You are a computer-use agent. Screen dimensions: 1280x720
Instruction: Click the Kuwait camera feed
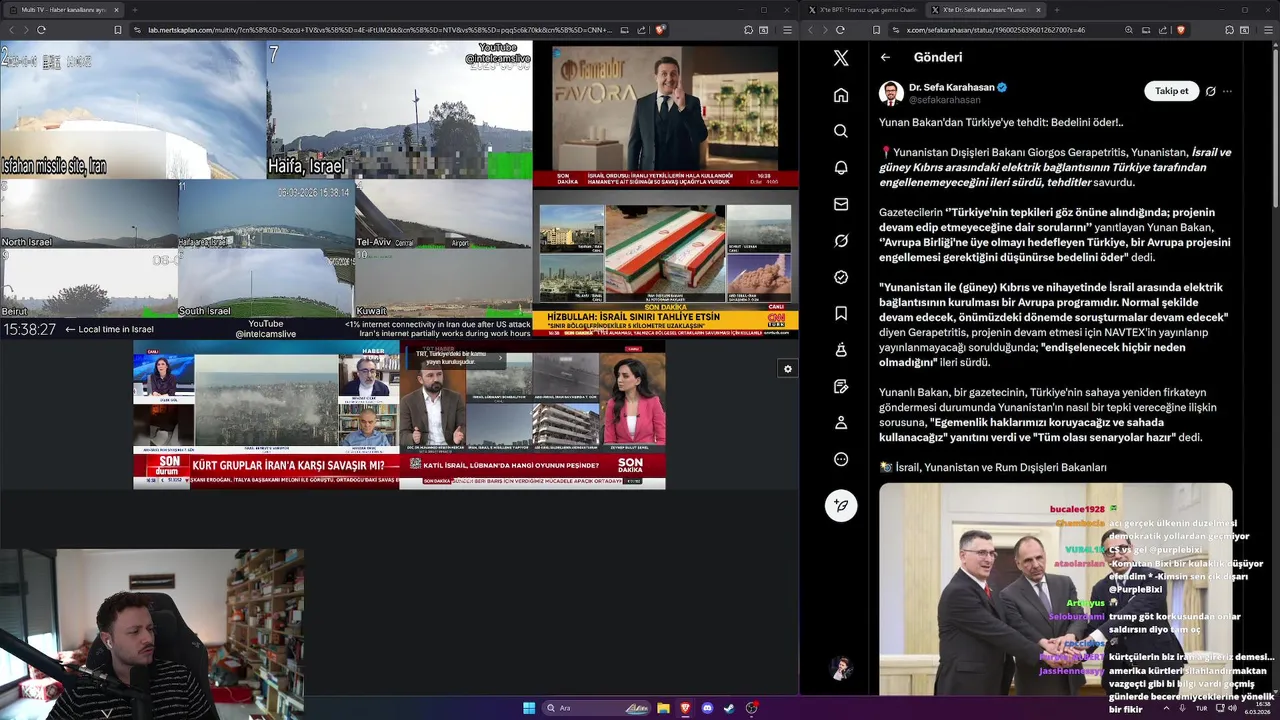443,284
